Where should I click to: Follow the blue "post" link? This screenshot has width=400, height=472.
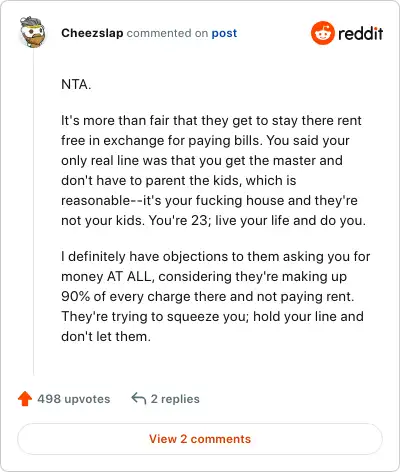224,33
